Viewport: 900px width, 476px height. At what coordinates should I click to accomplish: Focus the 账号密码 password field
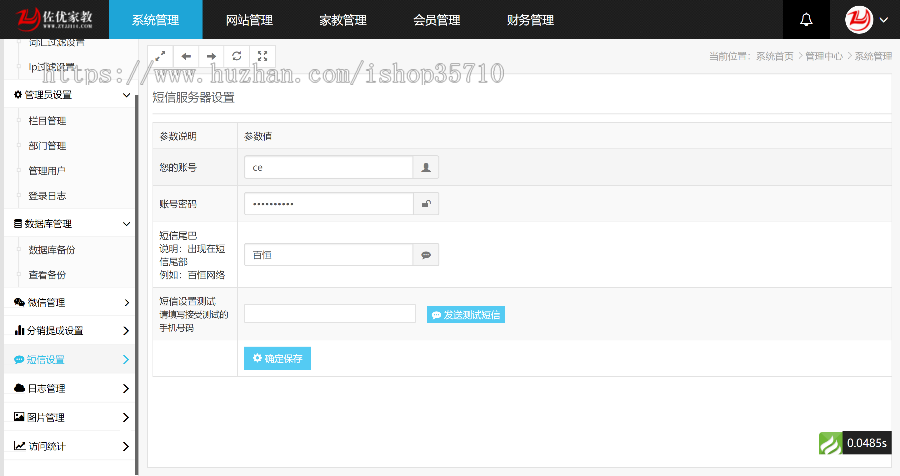click(x=328, y=203)
